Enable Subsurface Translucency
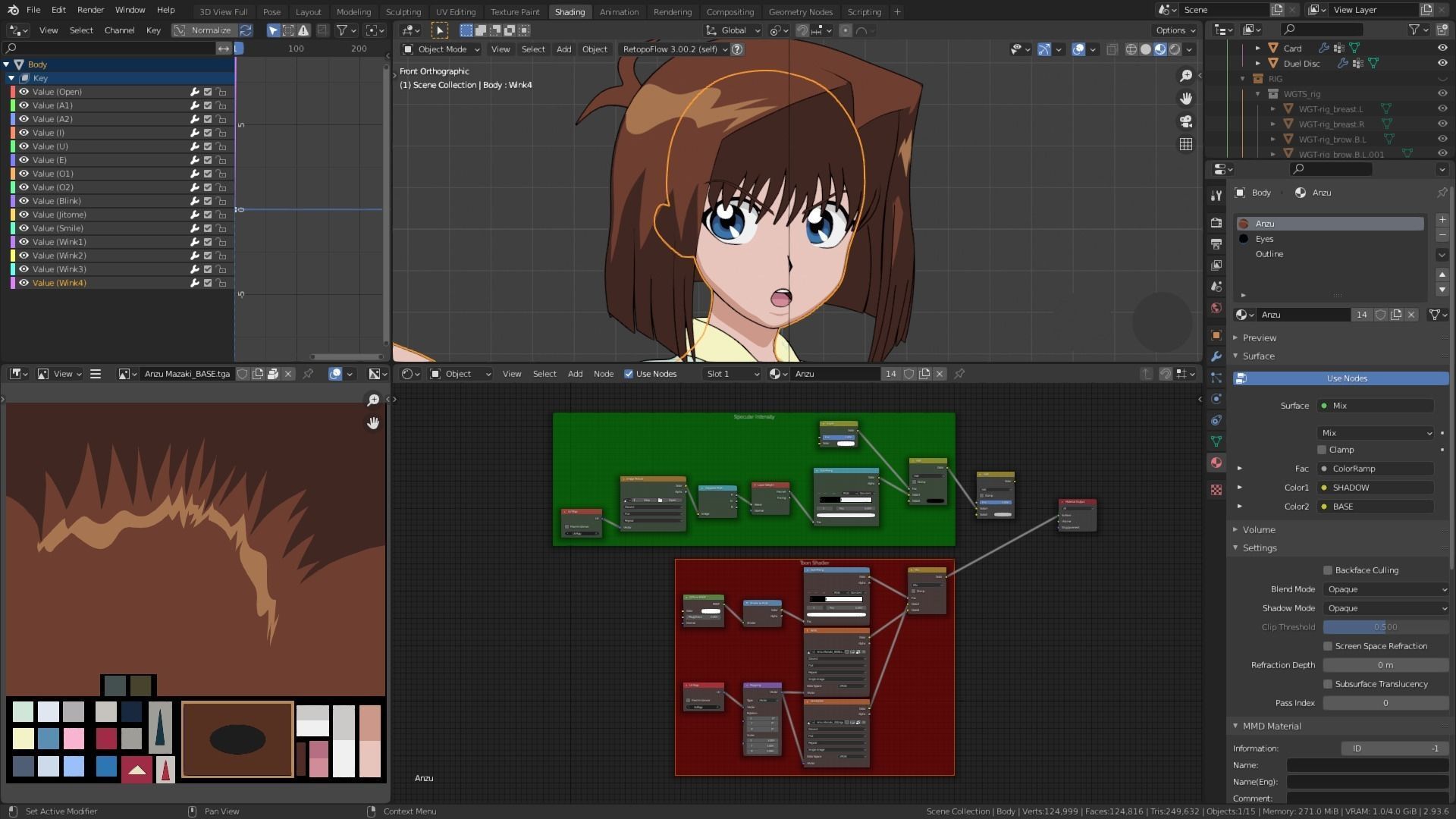 tap(1328, 684)
